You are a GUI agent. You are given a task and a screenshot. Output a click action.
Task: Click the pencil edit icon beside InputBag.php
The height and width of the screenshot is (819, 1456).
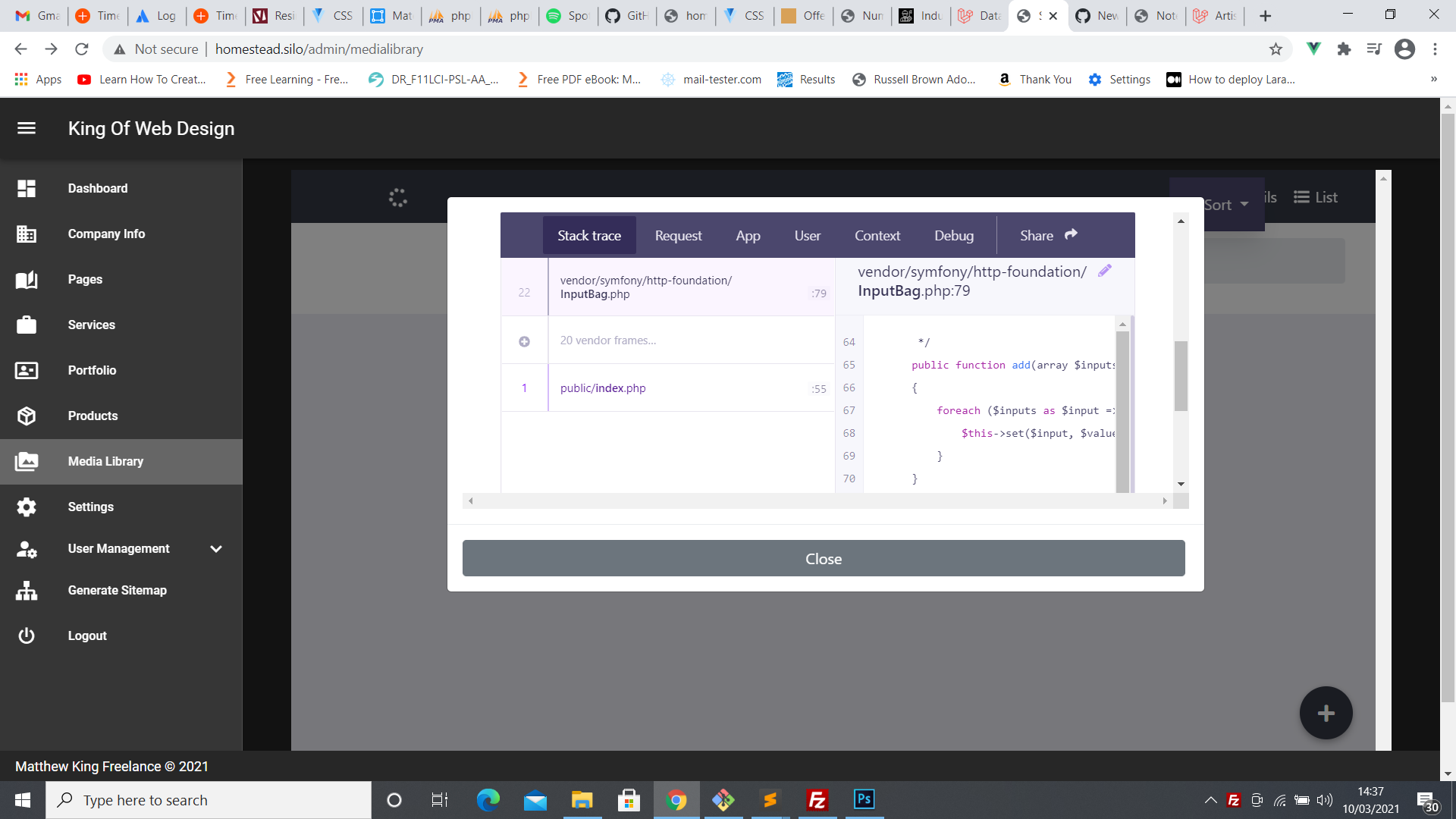tap(1105, 271)
